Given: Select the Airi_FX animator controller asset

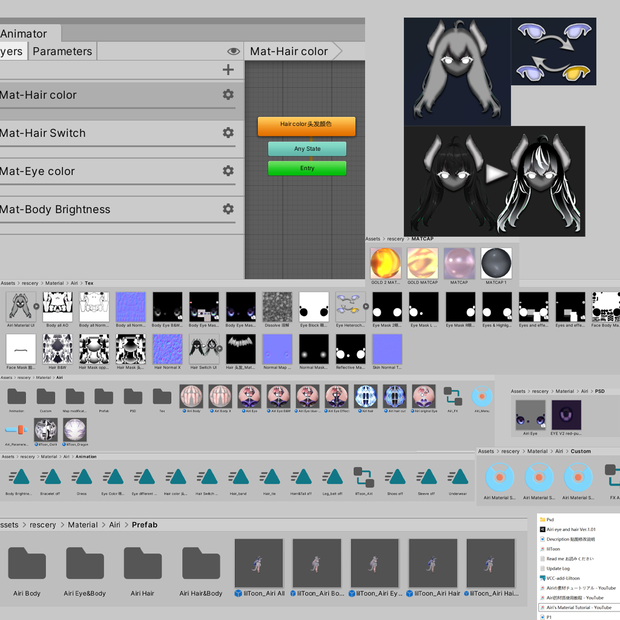Looking at the screenshot, I should (453, 396).
